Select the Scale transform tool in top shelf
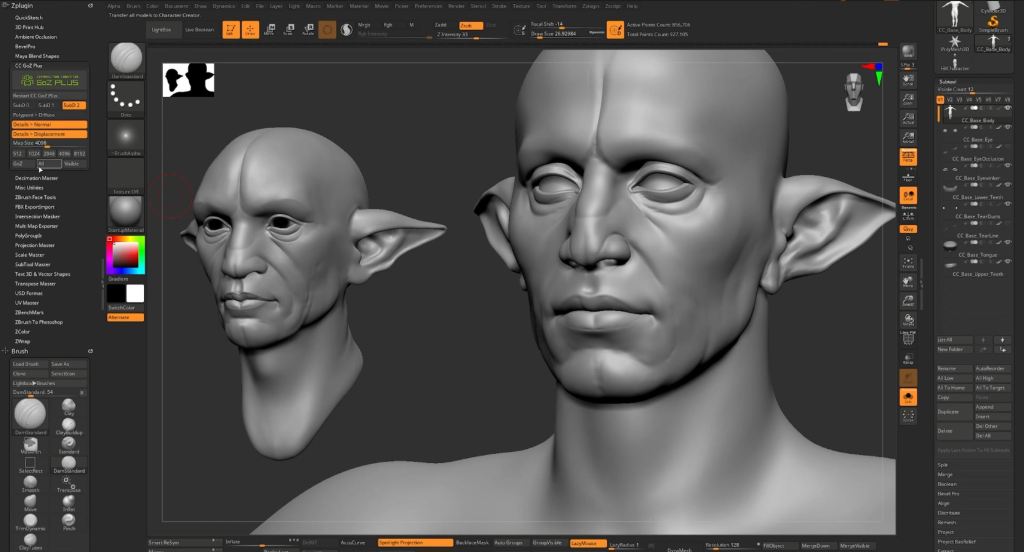 click(289, 29)
